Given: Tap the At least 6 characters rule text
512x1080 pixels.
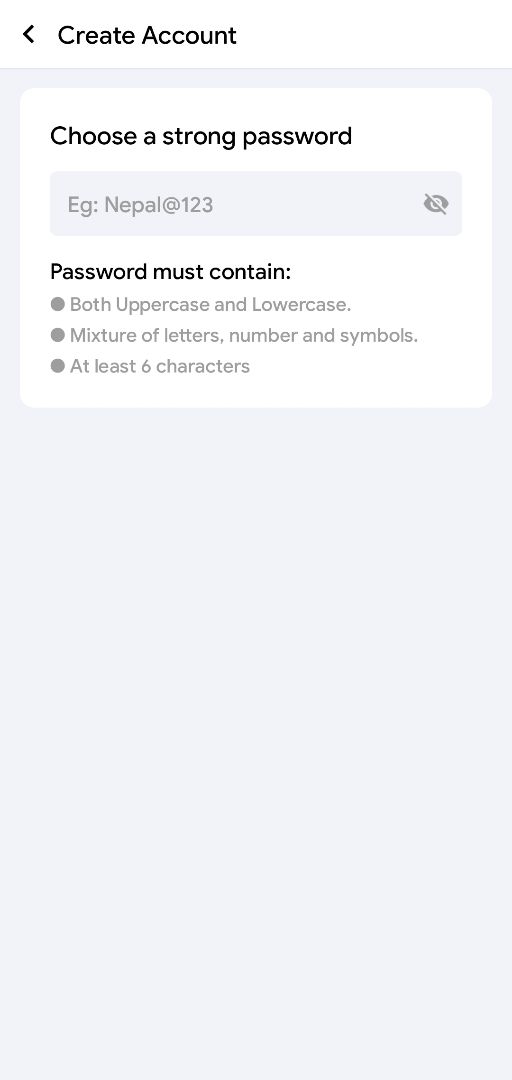Looking at the screenshot, I should [160, 366].
